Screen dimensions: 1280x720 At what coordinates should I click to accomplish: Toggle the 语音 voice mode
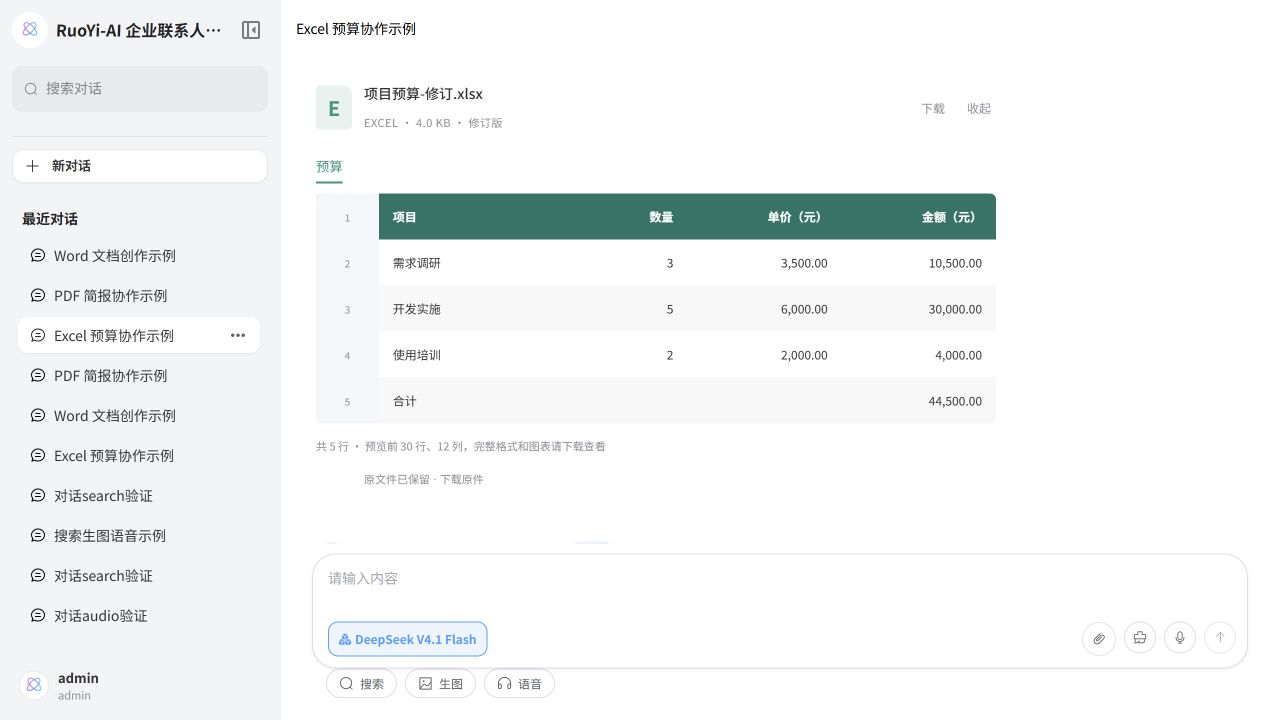tap(519, 684)
